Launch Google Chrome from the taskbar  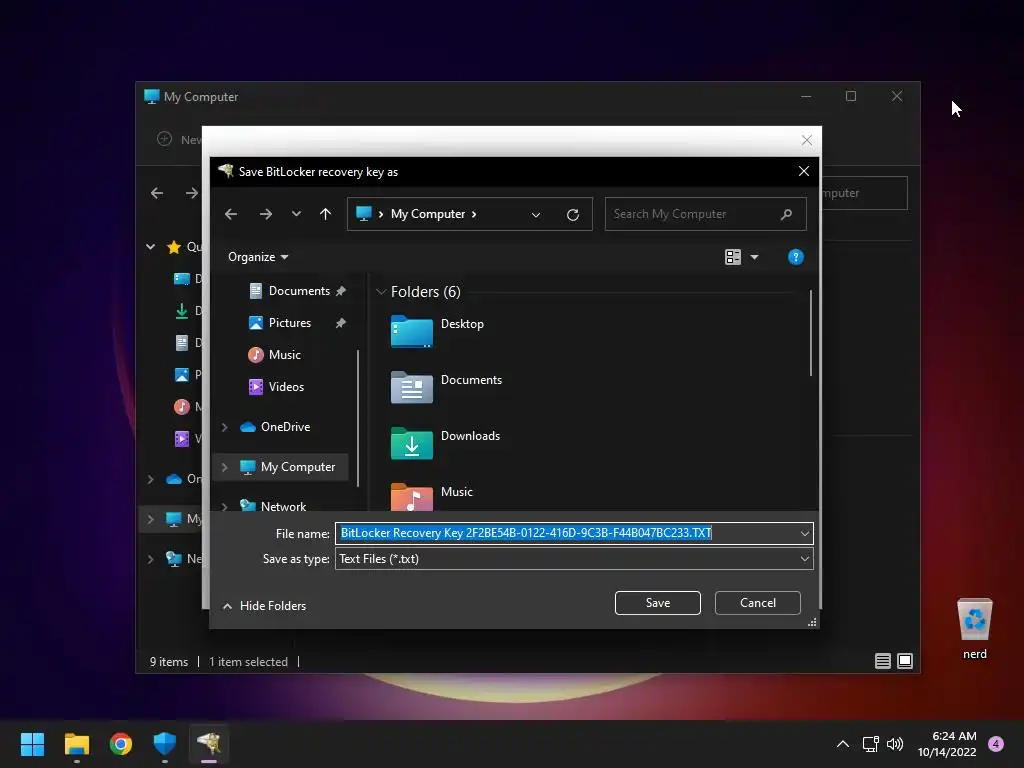(x=121, y=744)
